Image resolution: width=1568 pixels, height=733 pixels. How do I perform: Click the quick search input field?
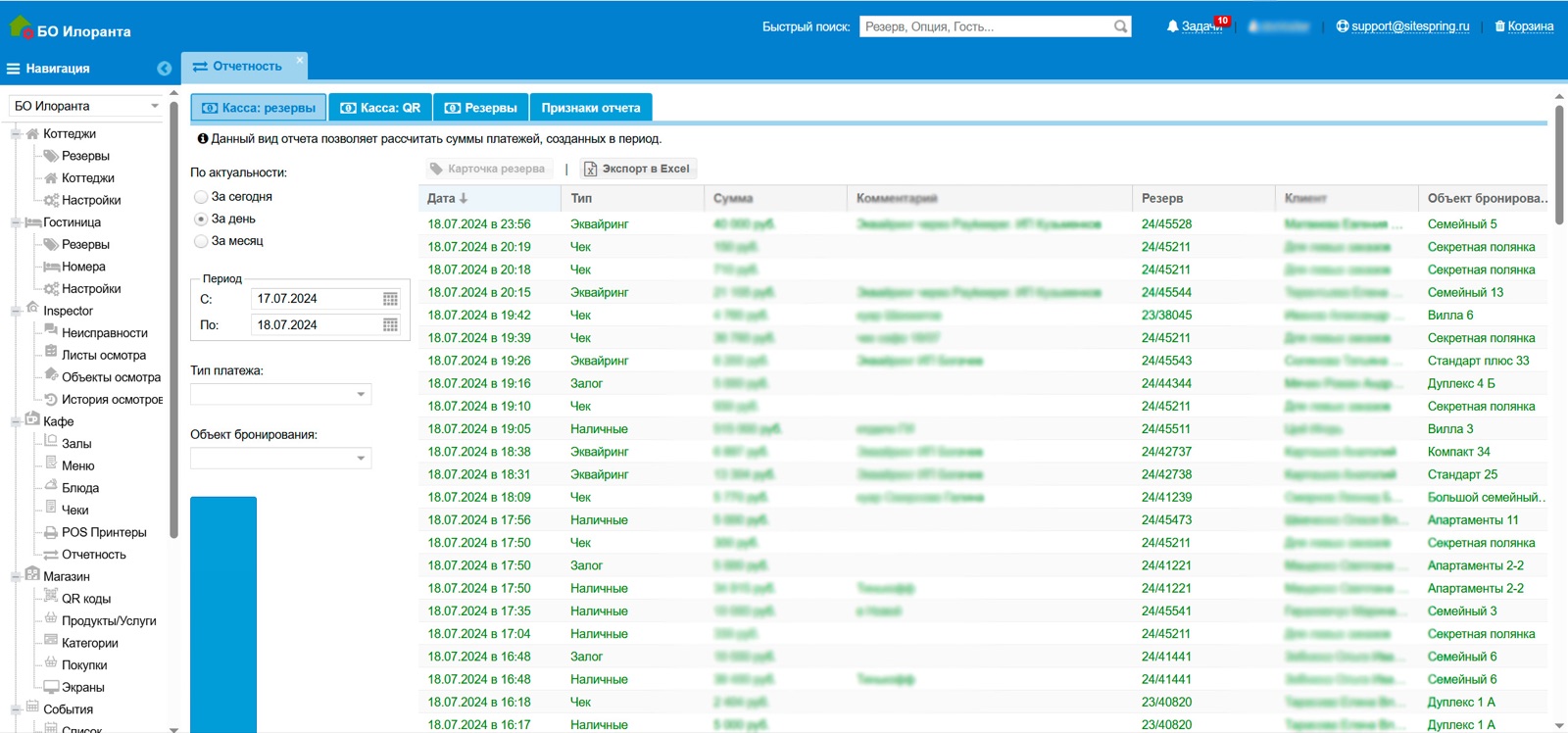pos(986,26)
